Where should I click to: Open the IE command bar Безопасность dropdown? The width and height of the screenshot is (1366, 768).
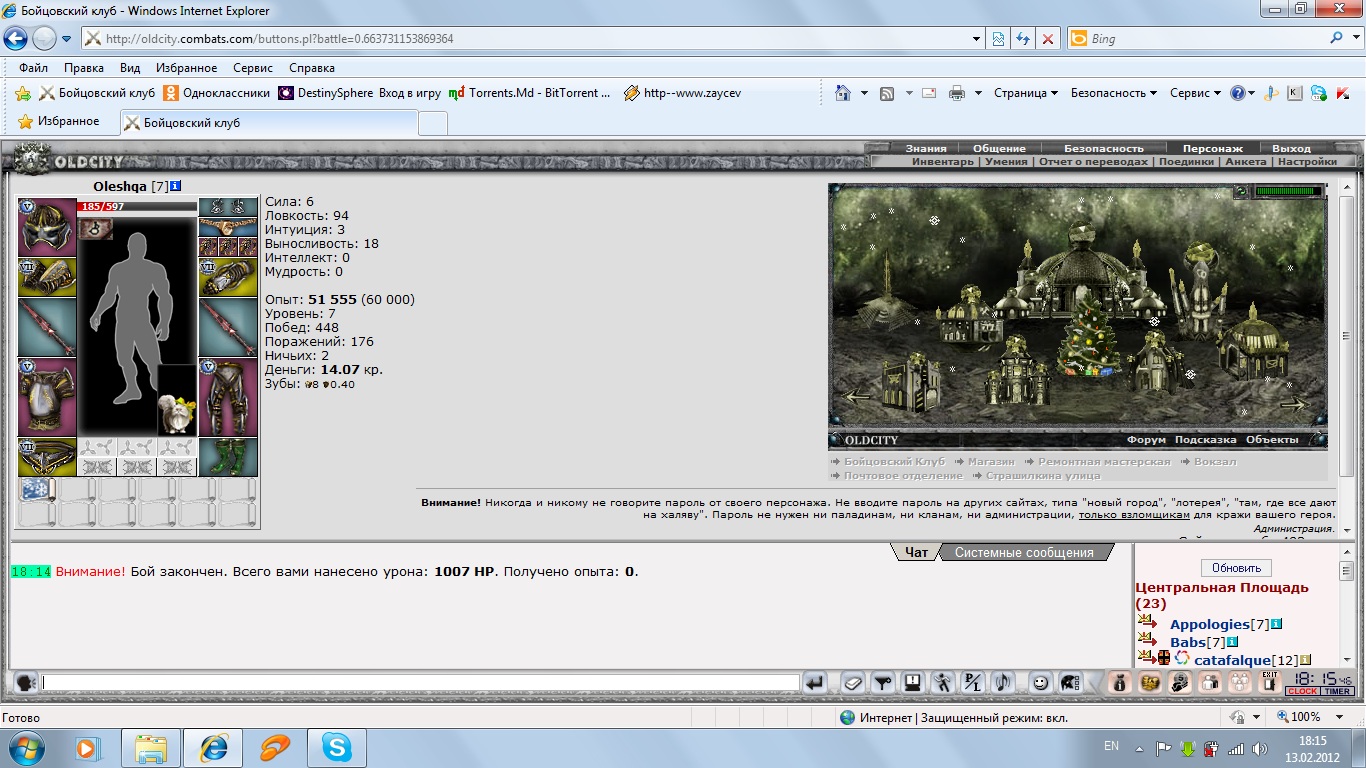pos(1114,93)
